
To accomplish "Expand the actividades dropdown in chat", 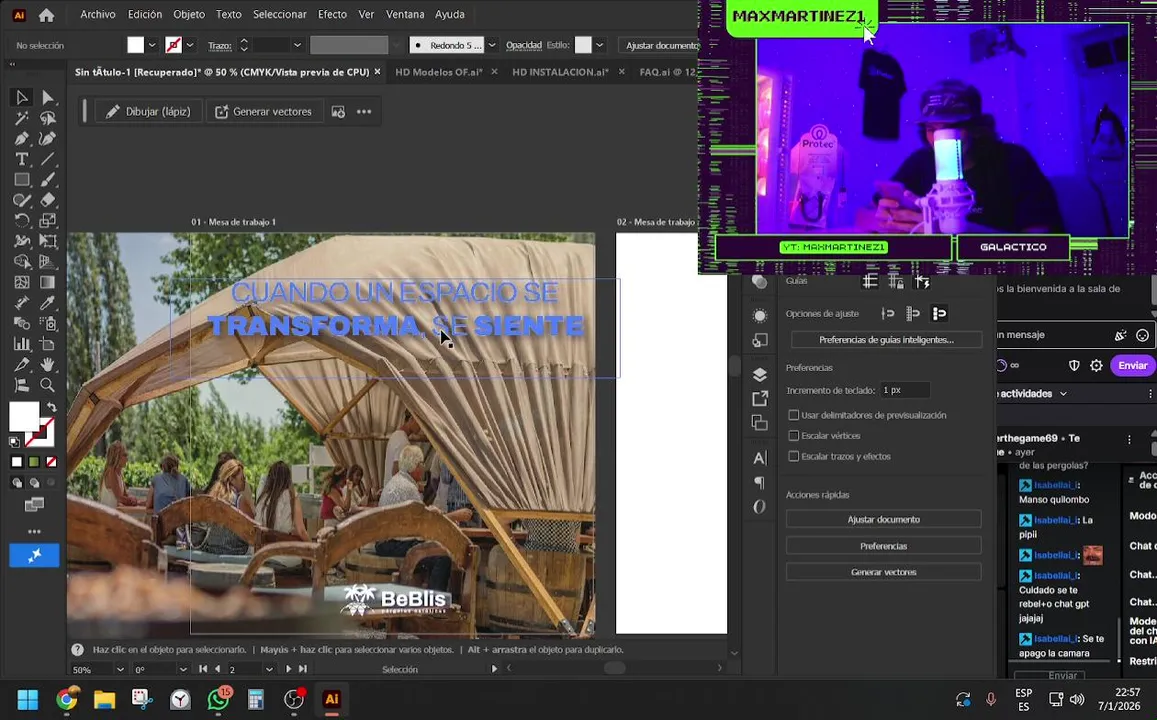I will 1063,394.
